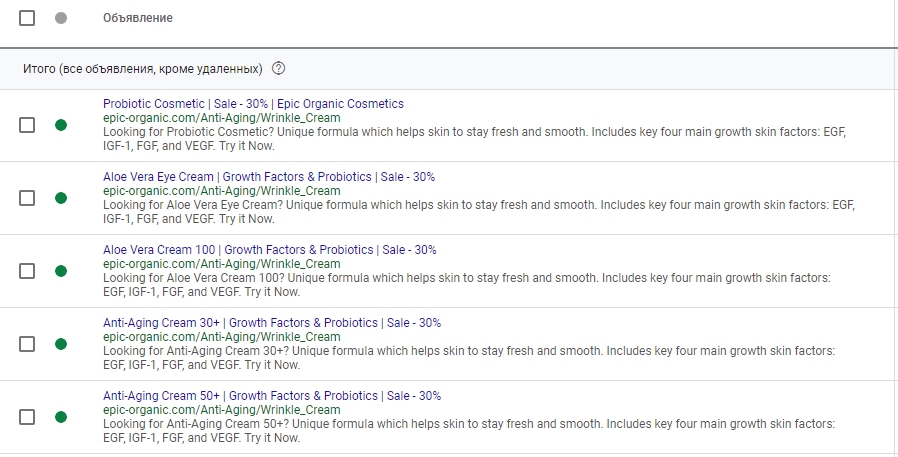Select the Probiotic Cosmetic ad checkbox

(27, 125)
